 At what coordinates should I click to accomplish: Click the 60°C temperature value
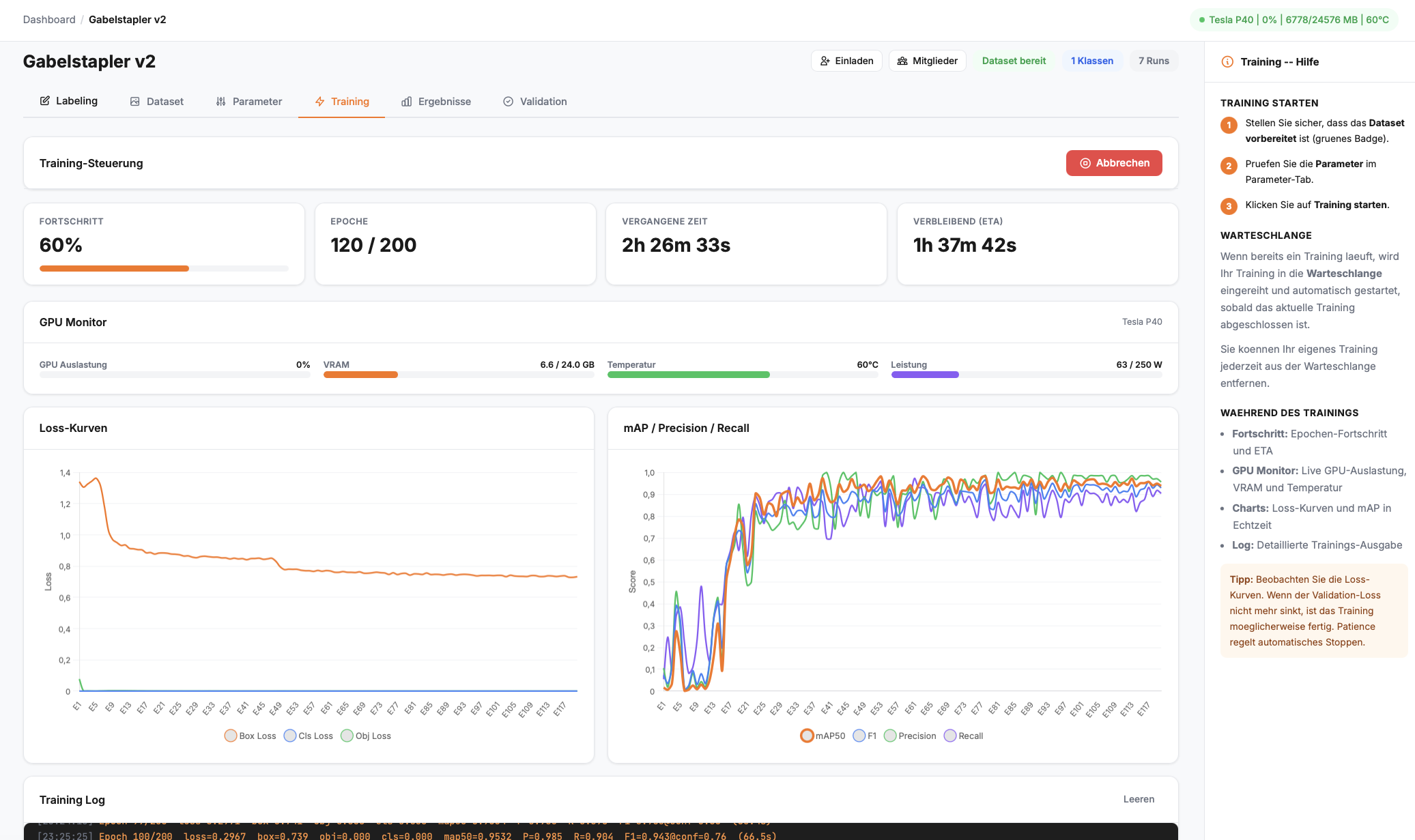click(x=868, y=364)
